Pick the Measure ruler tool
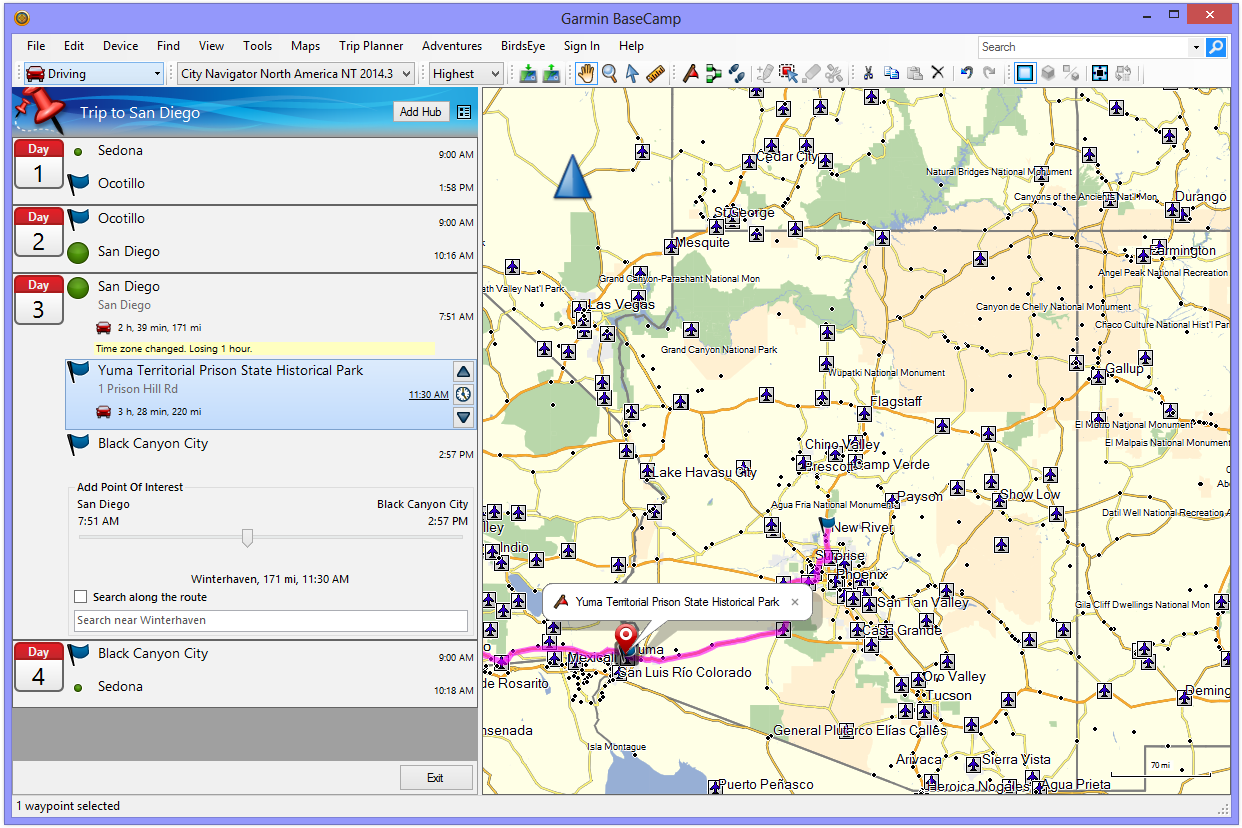This screenshot has width=1242, height=828. pos(655,73)
